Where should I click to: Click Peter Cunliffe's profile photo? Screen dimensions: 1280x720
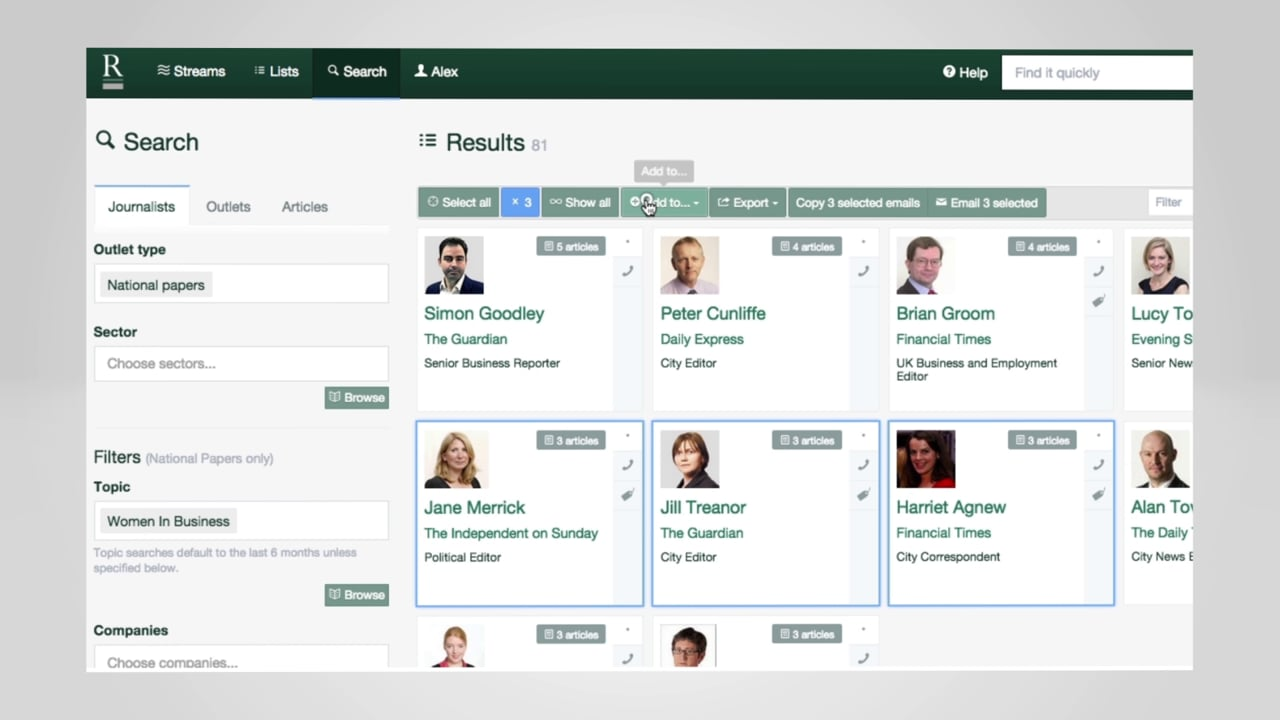690,265
